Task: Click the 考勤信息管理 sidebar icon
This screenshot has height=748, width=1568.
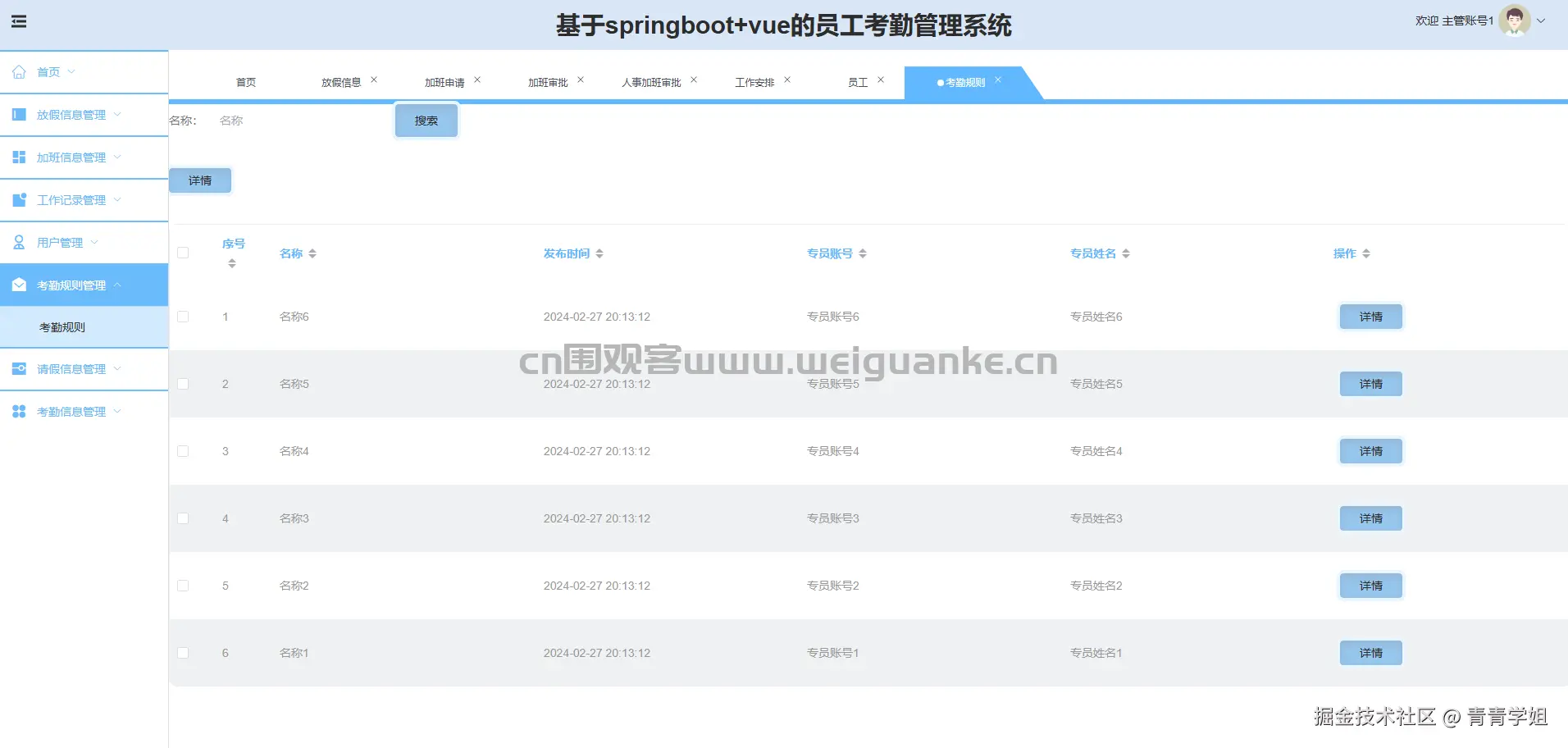Action: click(x=19, y=412)
